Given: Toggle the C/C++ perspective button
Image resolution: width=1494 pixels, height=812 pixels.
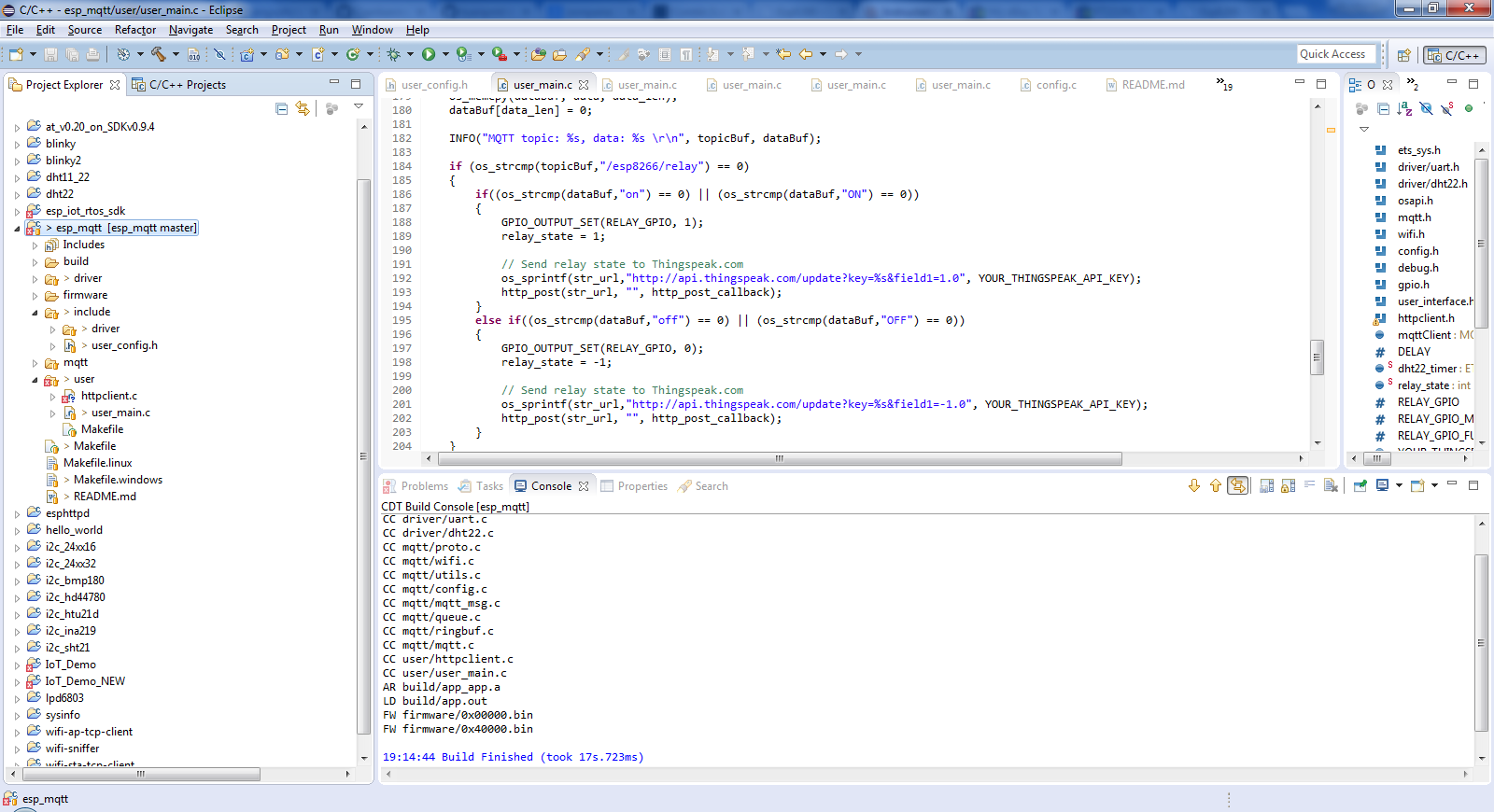Looking at the screenshot, I should 1454,55.
